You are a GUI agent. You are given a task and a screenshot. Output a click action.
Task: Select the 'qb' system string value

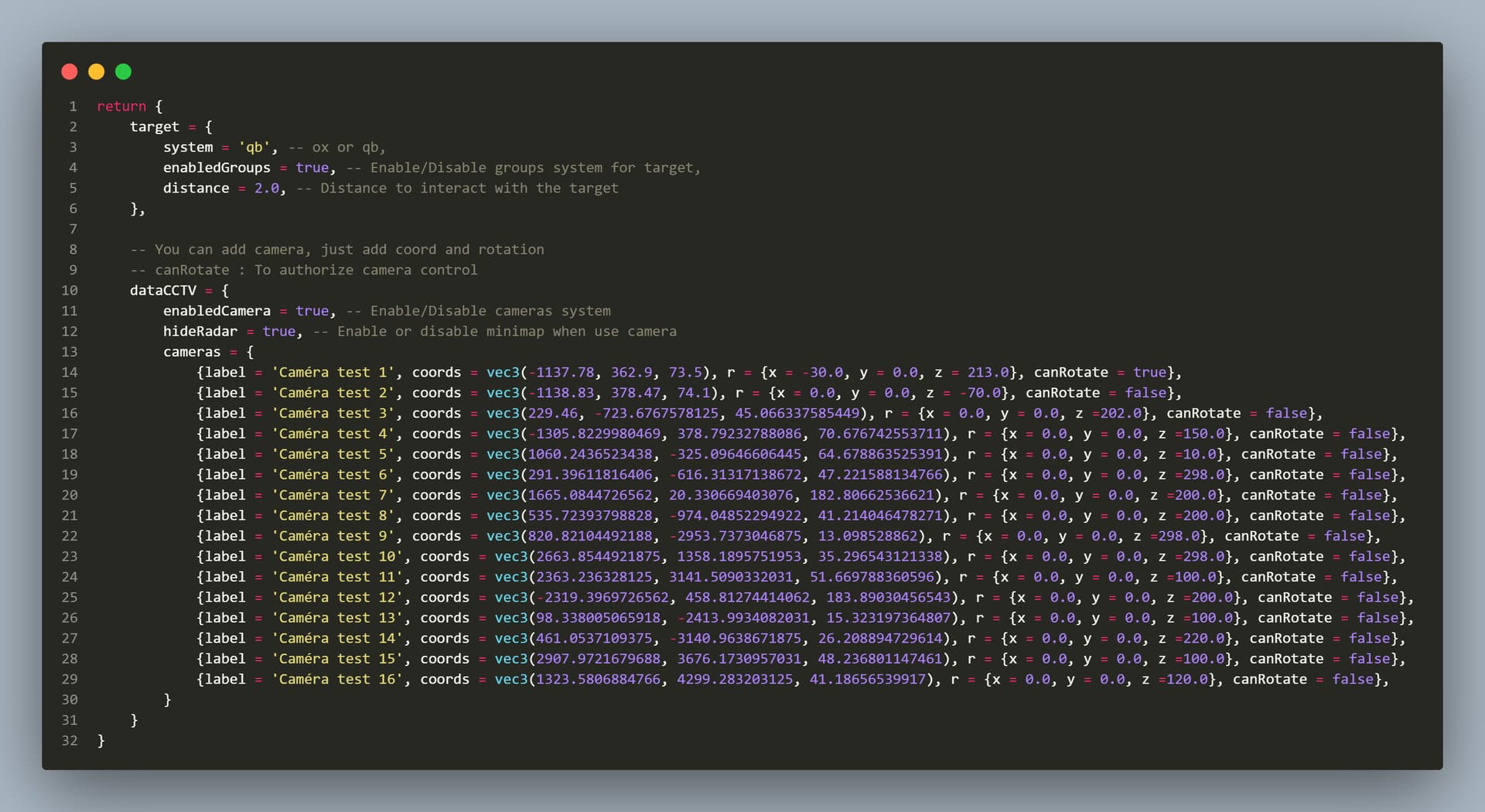254,148
